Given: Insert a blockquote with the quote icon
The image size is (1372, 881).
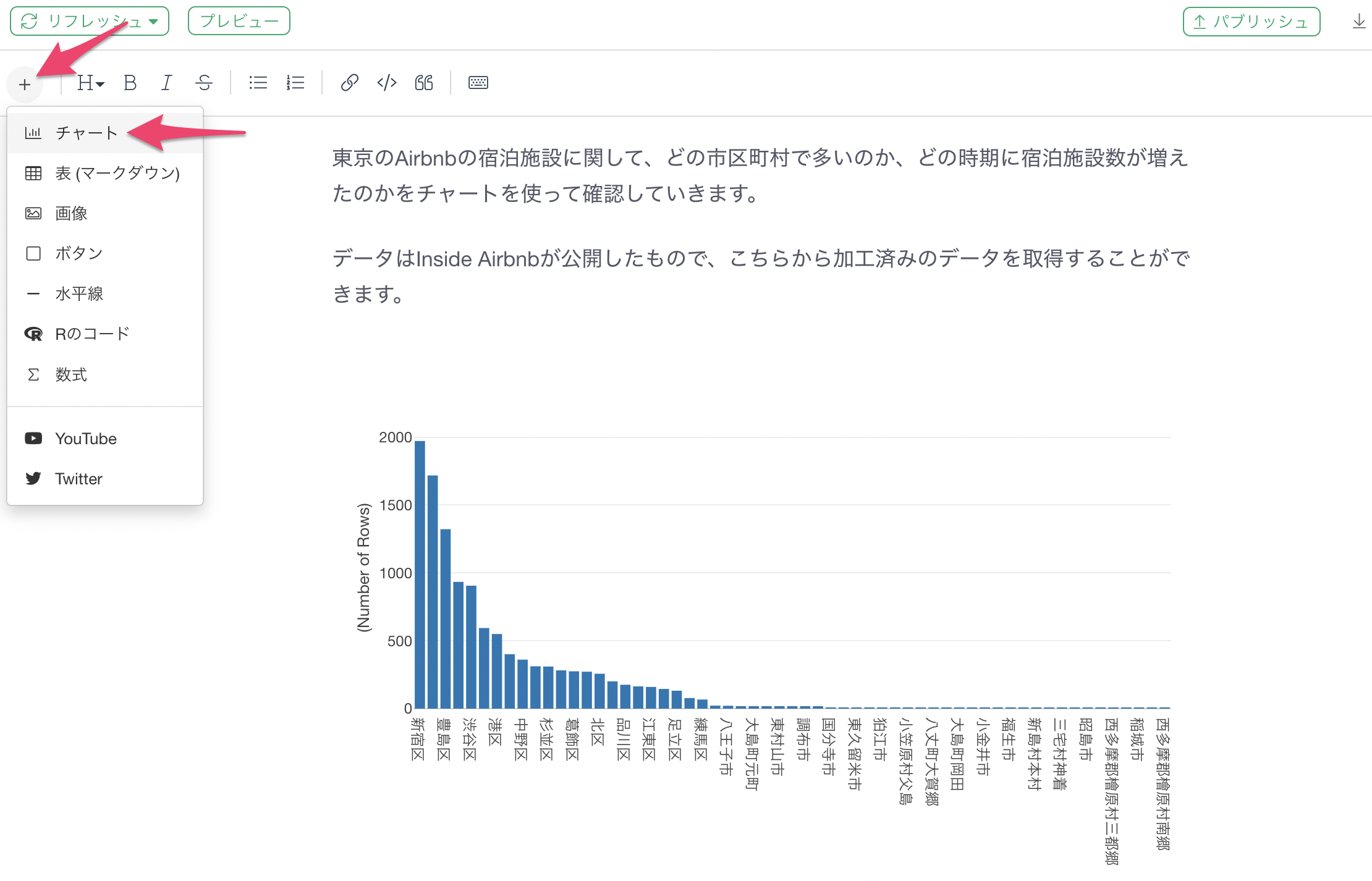Looking at the screenshot, I should (x=424, y=83).
